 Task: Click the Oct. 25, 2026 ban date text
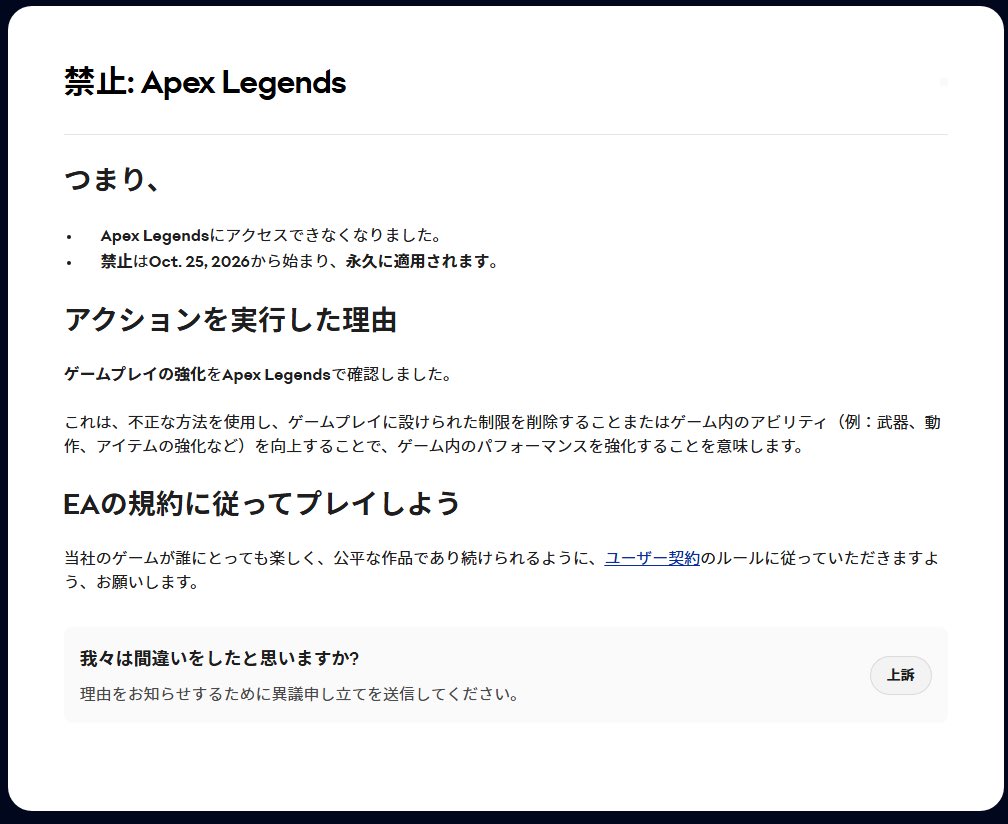click(x=199, y=262)
